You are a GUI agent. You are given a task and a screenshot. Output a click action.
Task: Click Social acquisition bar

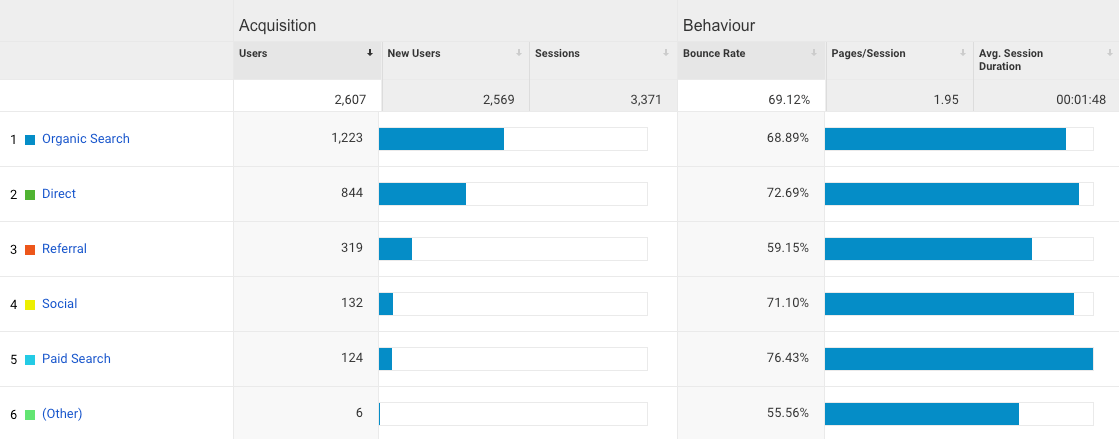coord(386,304)
